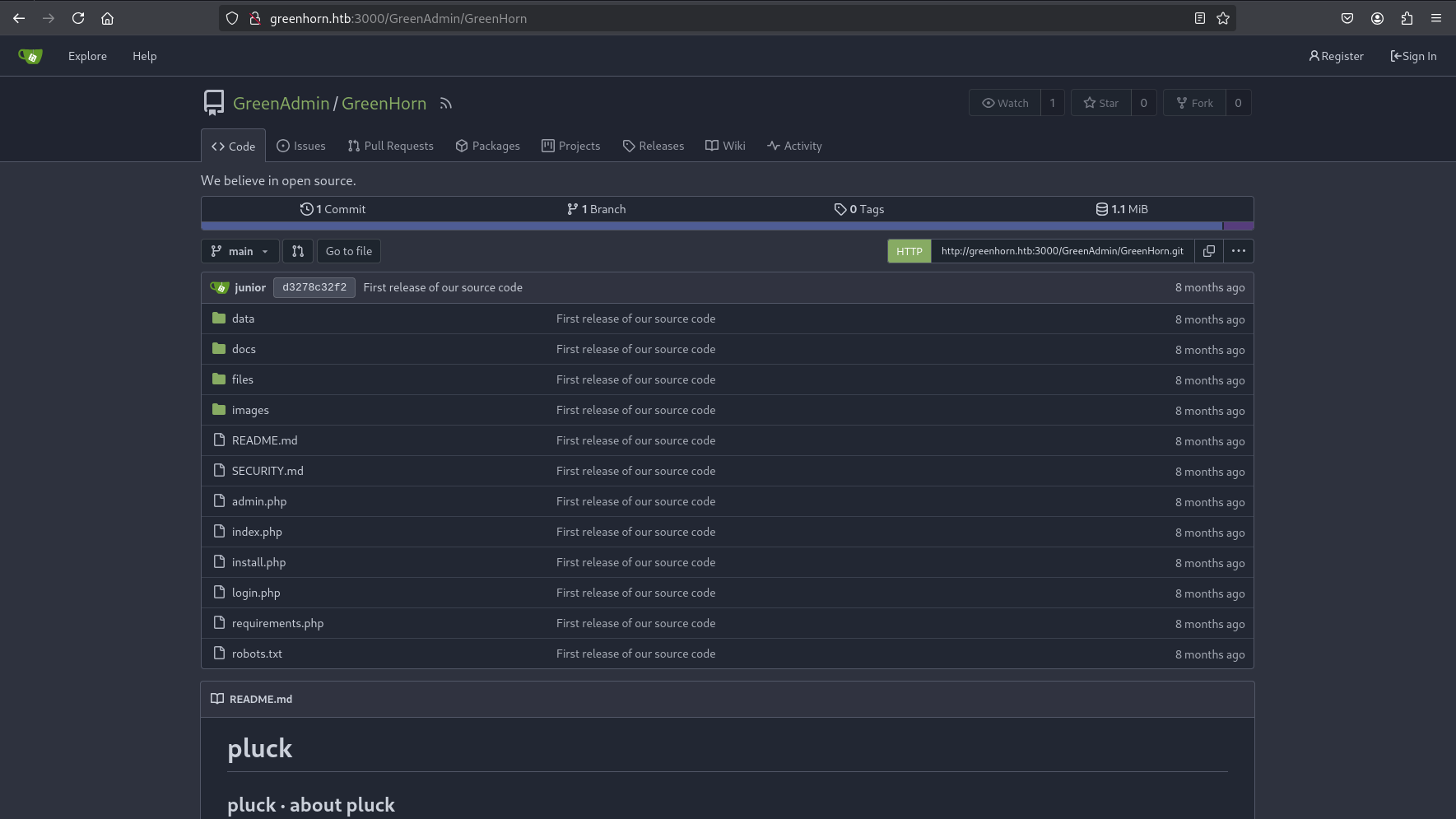Switch to the Issues tab
1456x819 pixels.
click(301, 146)
